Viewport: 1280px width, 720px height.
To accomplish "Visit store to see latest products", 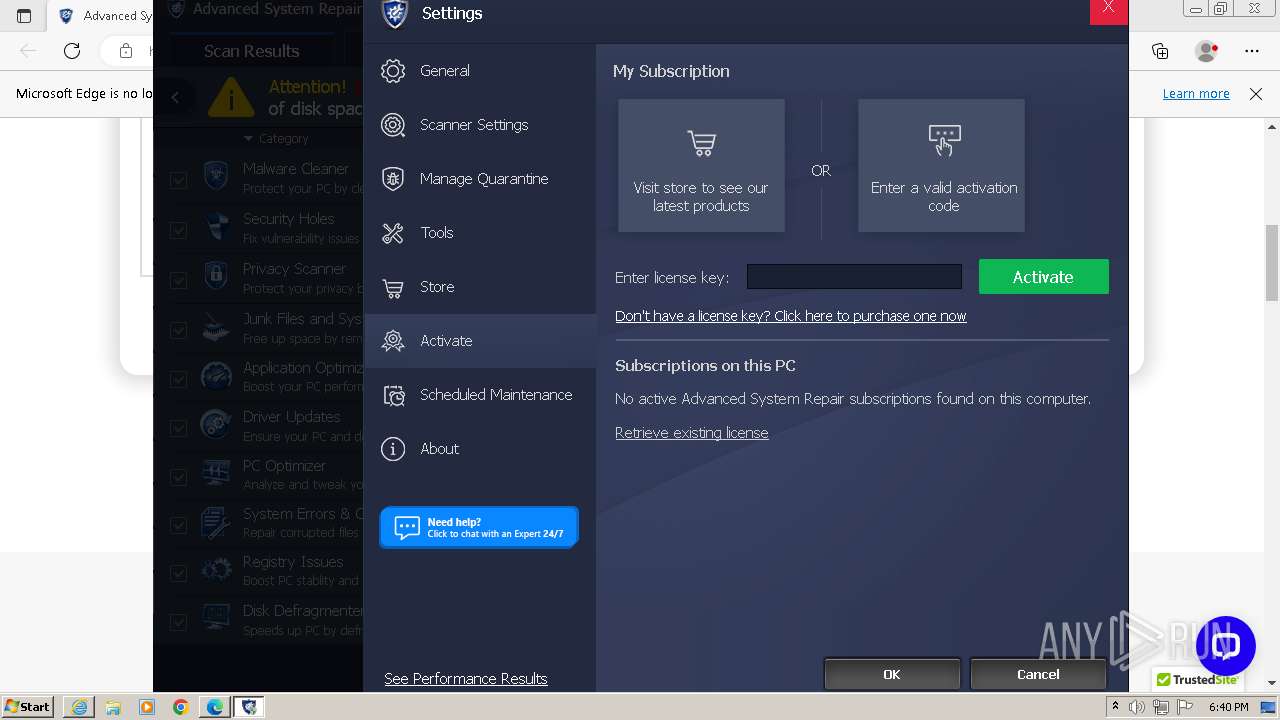I will [701, 166].
